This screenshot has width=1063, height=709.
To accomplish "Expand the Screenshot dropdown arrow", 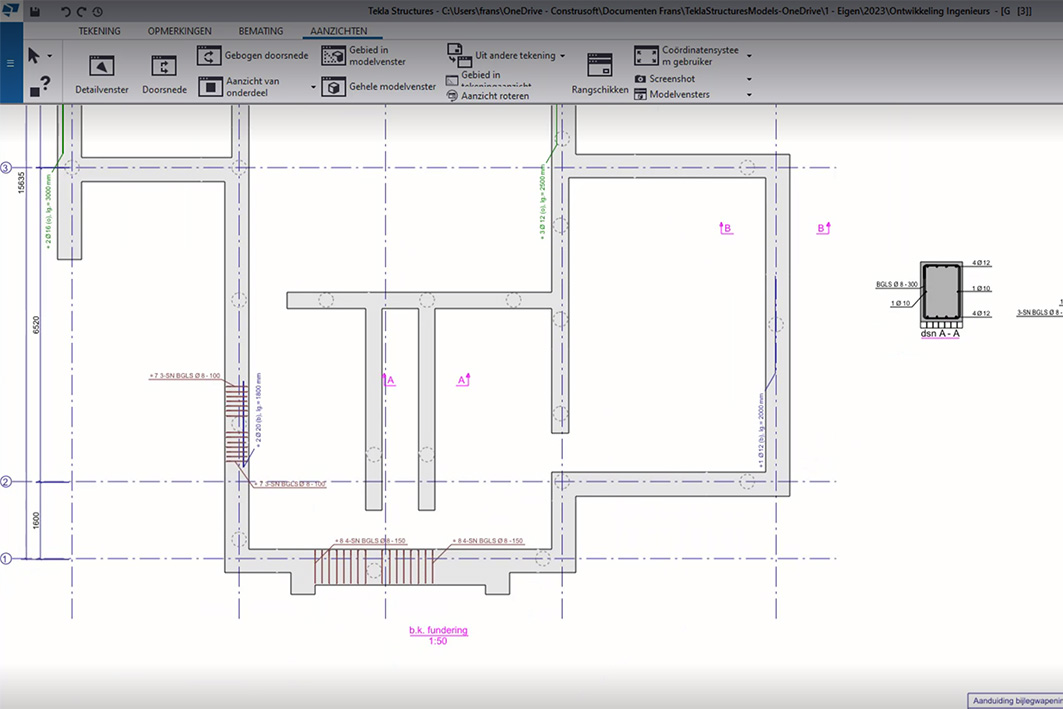I will point(749,79).
